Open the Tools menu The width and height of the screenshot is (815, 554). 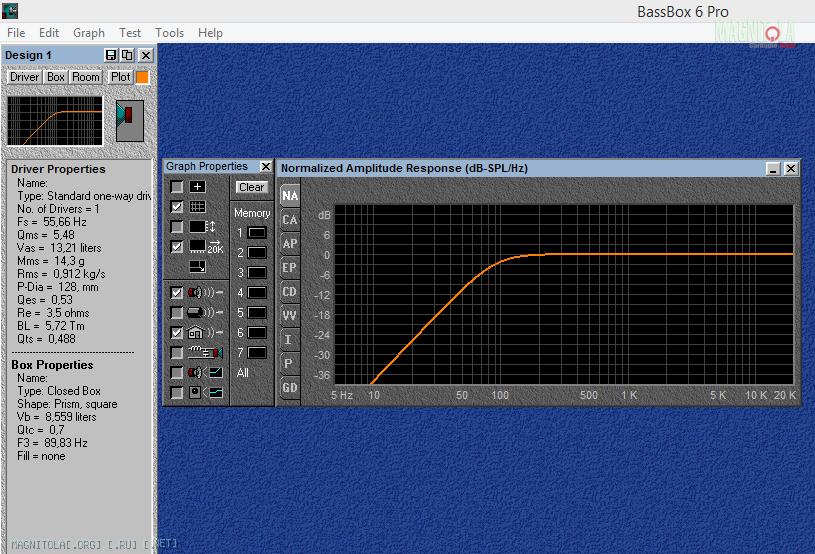(169, 33)
